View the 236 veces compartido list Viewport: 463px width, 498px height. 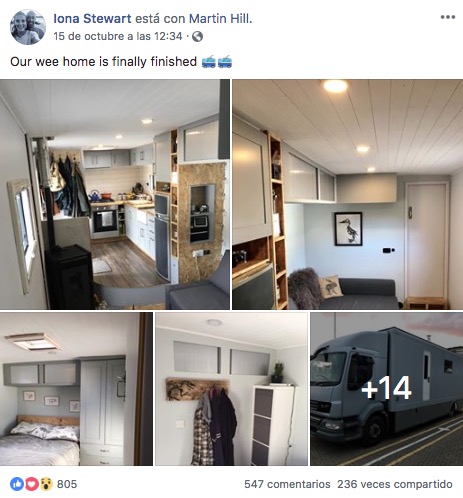tap(395, 484)
